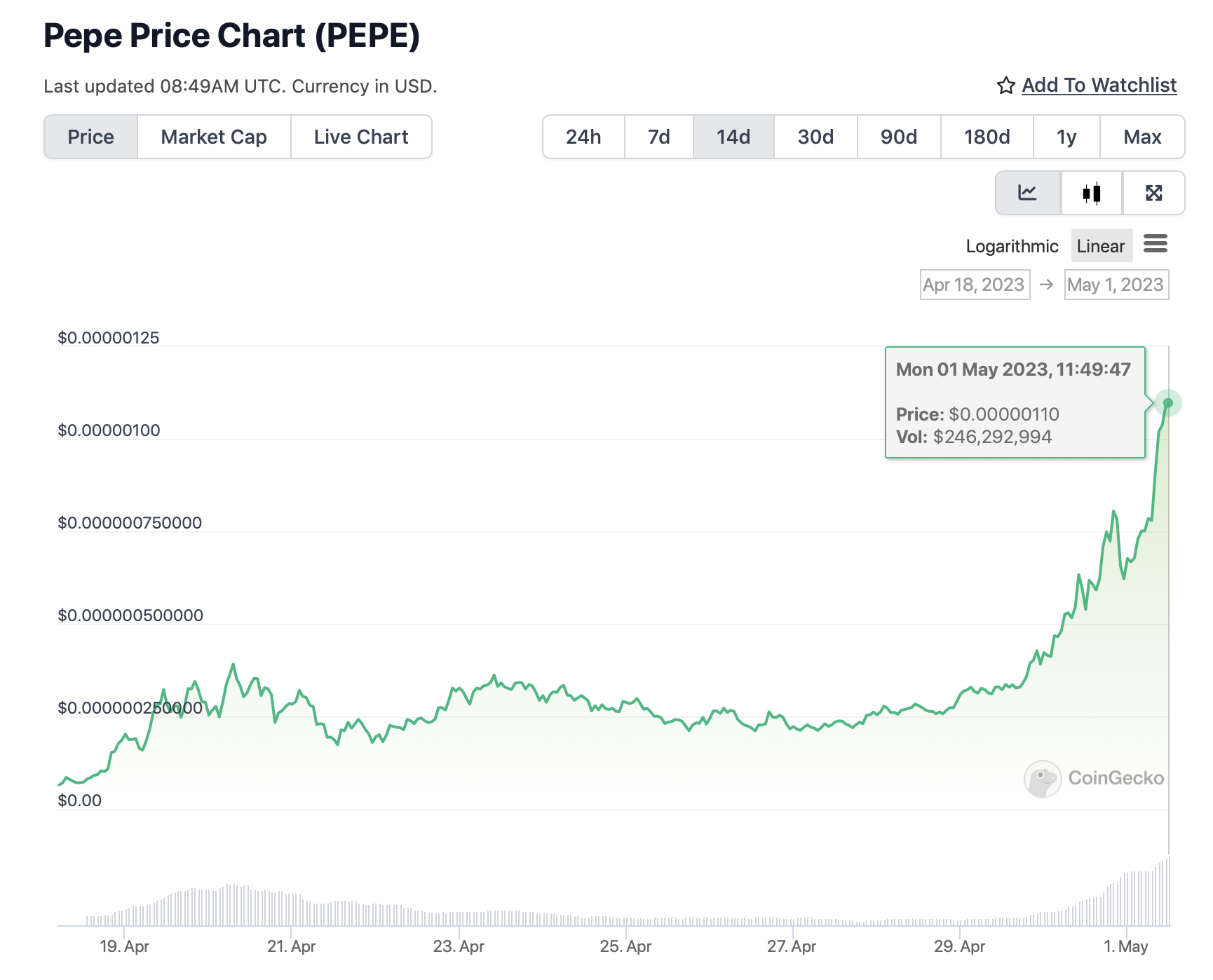Click the line chart view icon
The width and height of the screenshot is (1213, 980).
pyautogui.click(x=1027, y=193)
